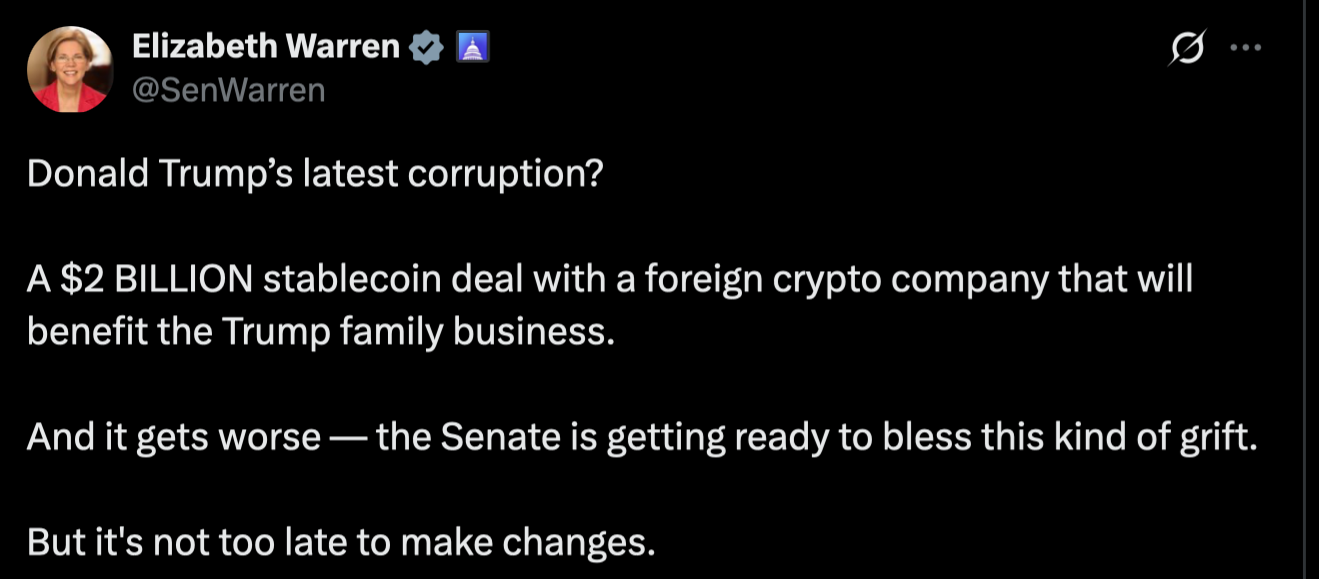Screen dimensions: 1319x579
Task: Open the @SenWarren handle link
Action: tap(228, 91)
